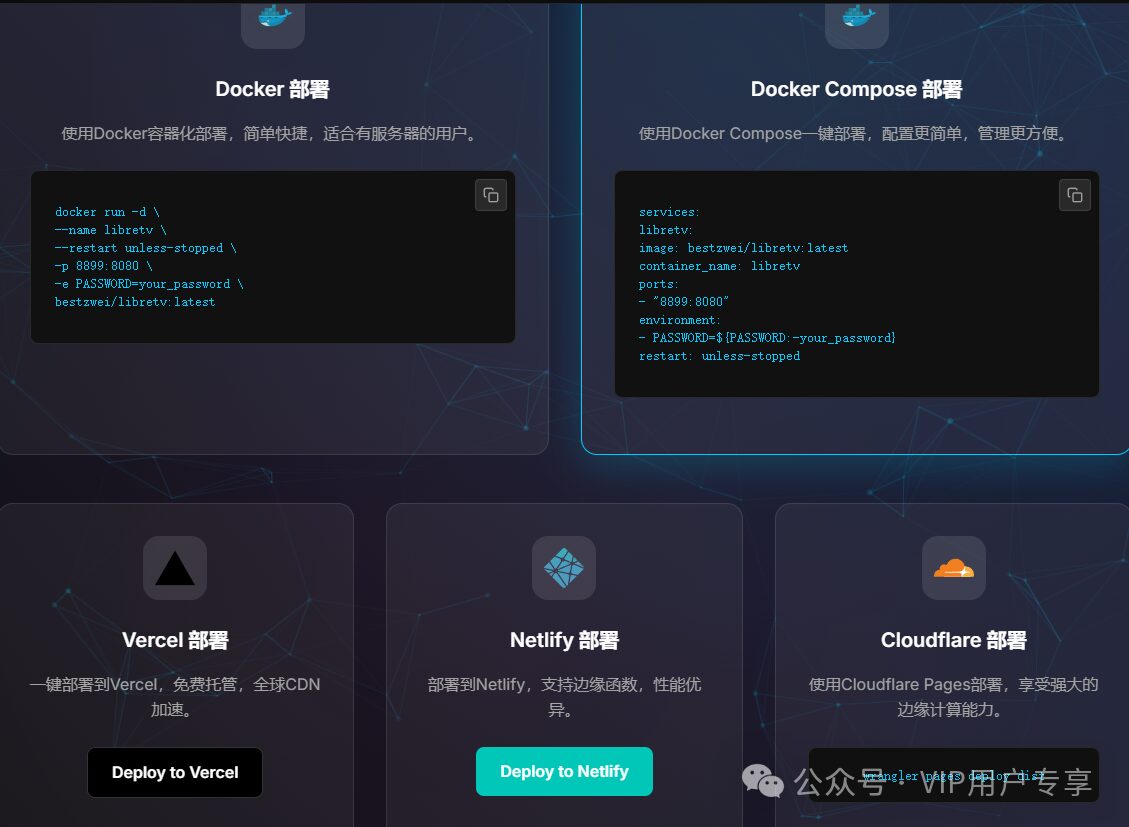Select the Cloudflare 部署 heading
The width and height of the screenshot is (1129, 827).
point(954,640)
